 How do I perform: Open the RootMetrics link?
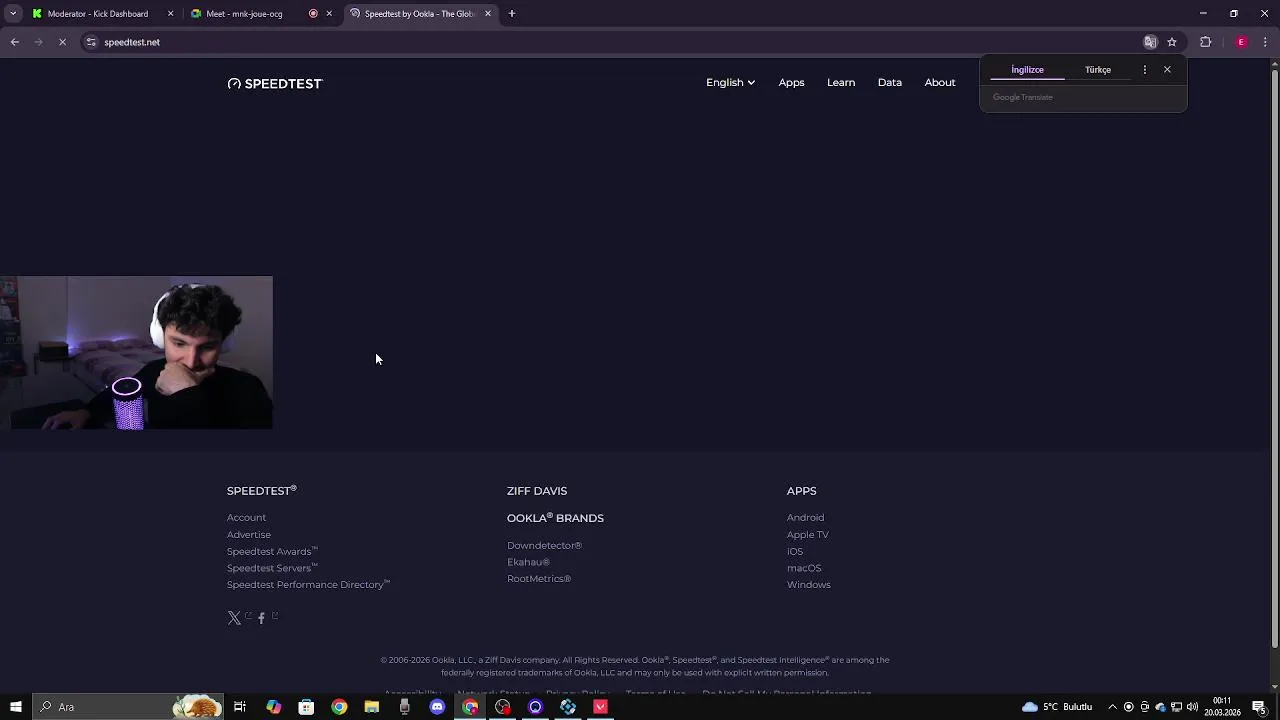(x=539, y=578)
